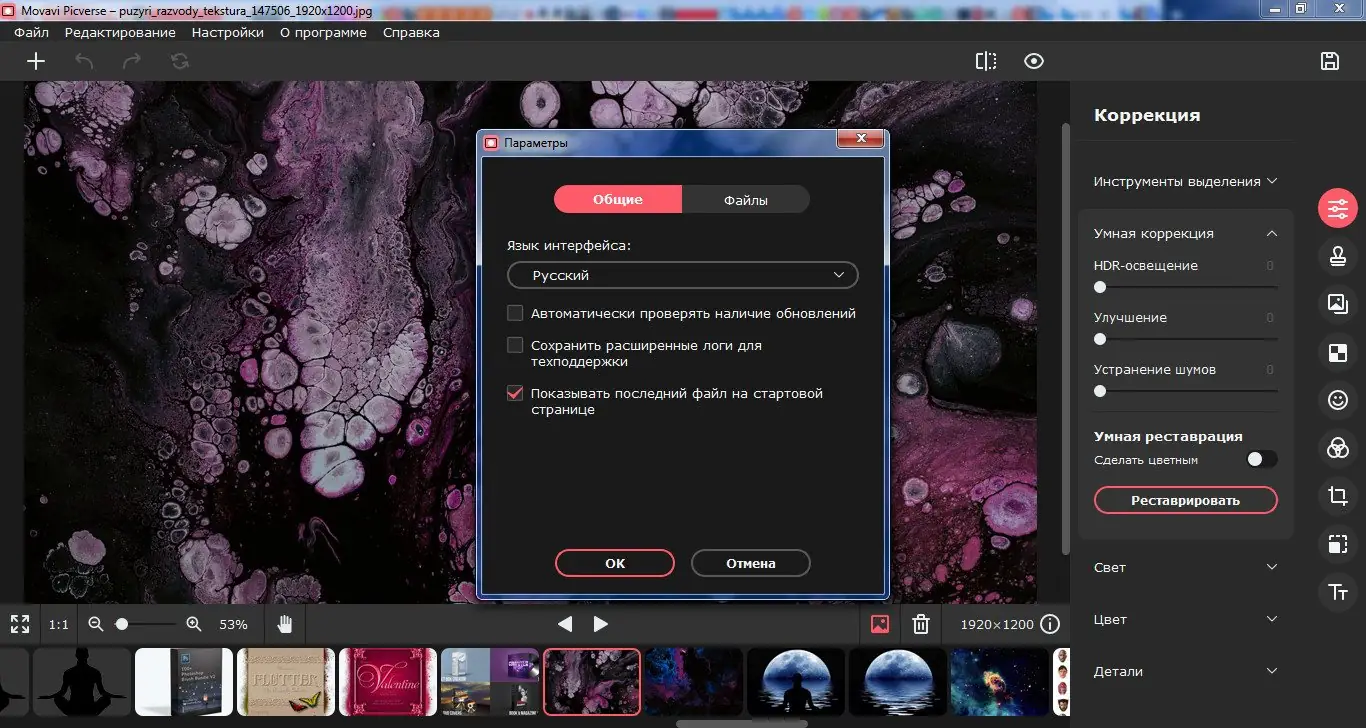Select the meditating silhouette thumbnail without moon

click(x=82, y=682)
